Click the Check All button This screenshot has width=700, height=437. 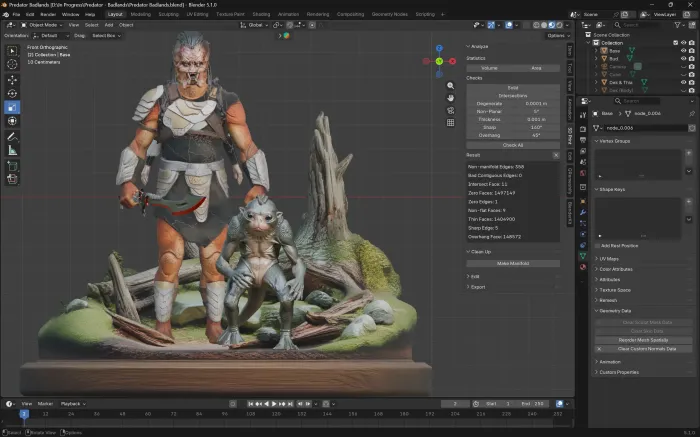(513, 146)
